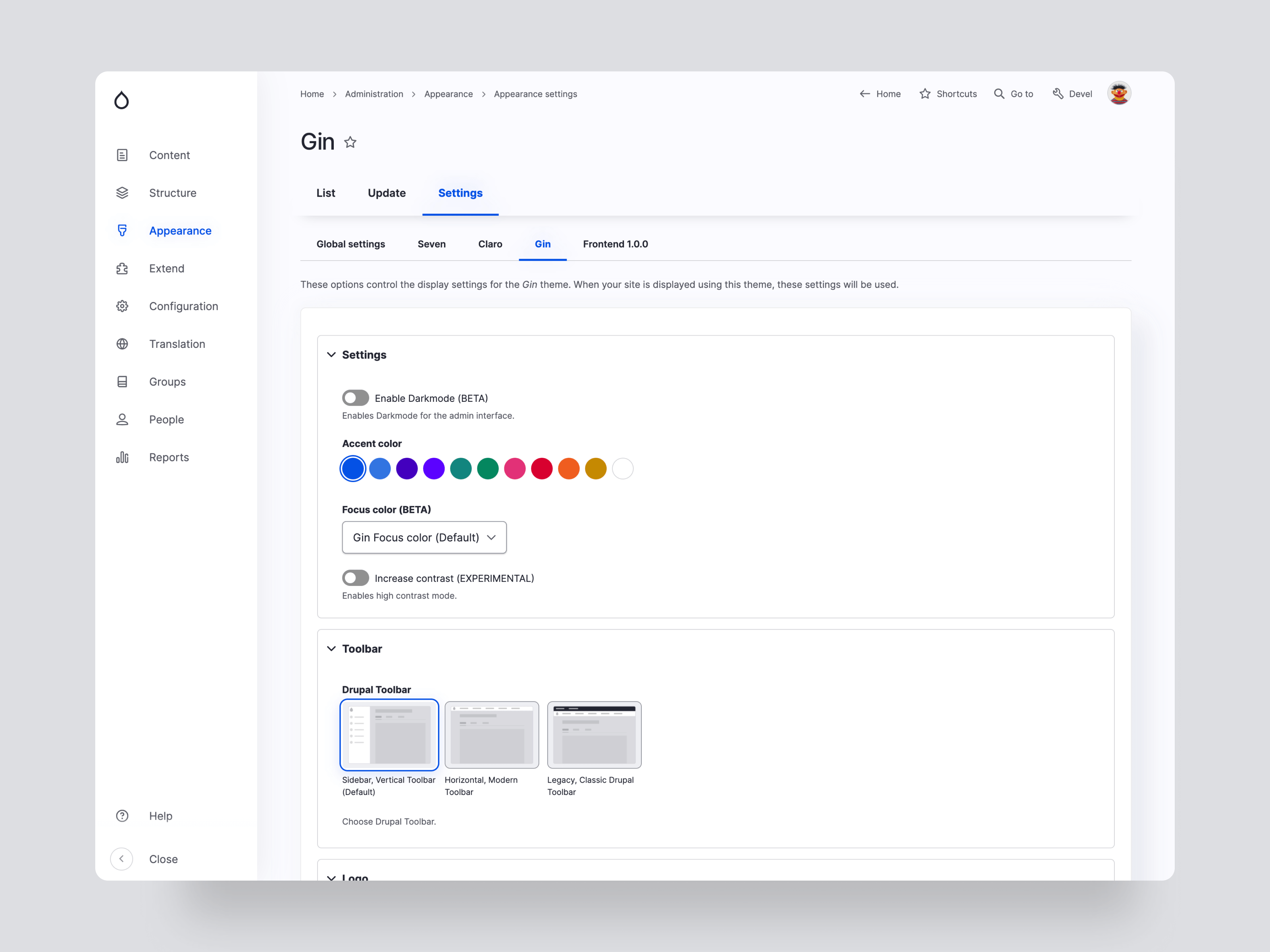Click the star icon next to Gin title
This screenshot has width=1270, height=952.
click(350, 142)
